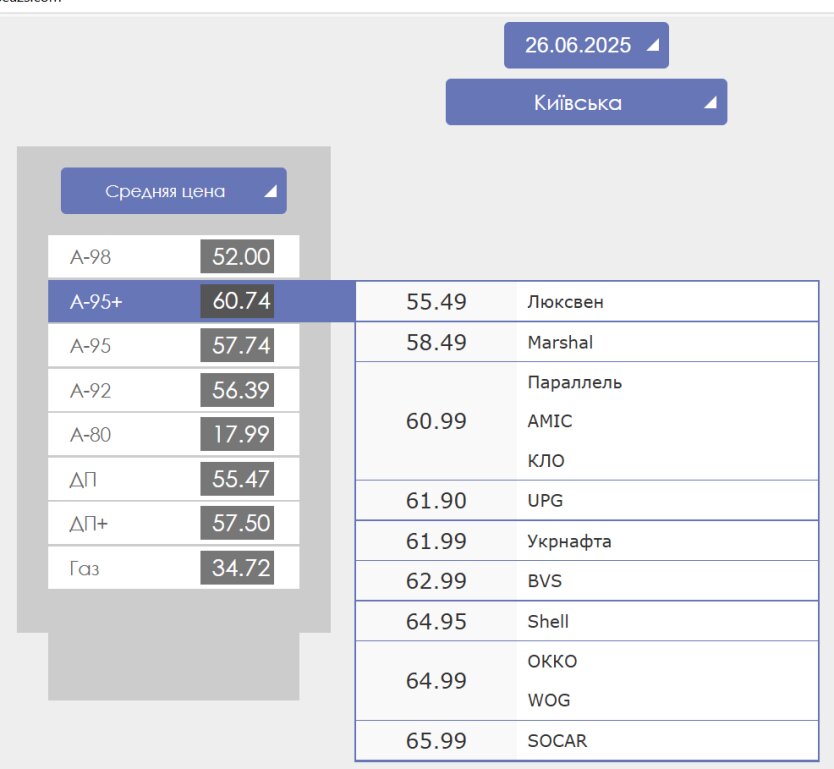
Task: Click the UPG station name
Action: tap(545, 500)
